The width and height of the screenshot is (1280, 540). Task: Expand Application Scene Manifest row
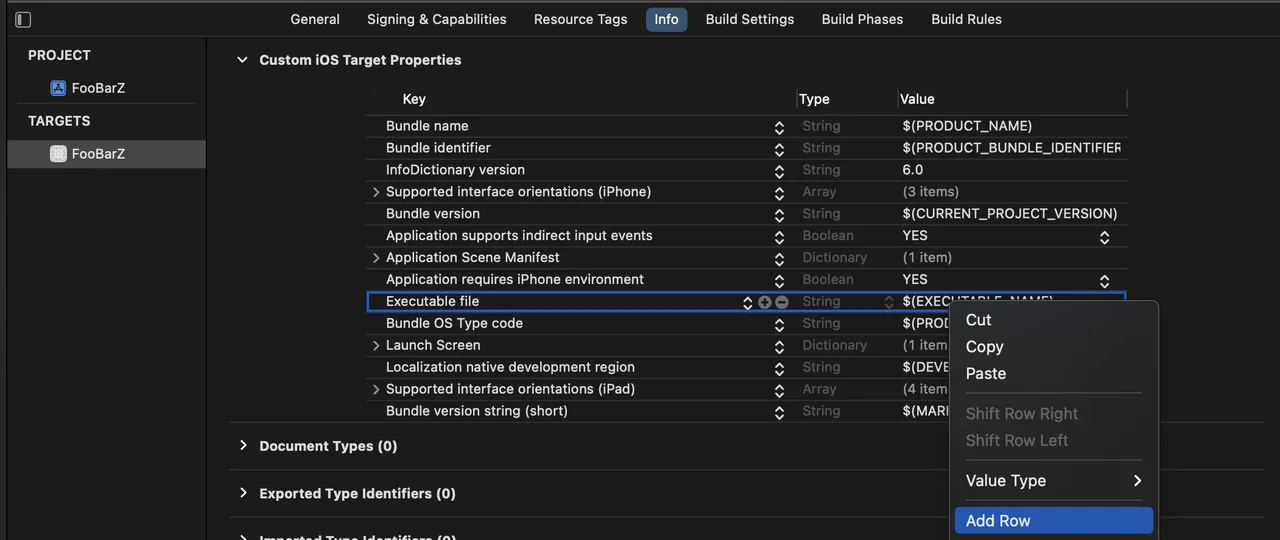point(376,258)
